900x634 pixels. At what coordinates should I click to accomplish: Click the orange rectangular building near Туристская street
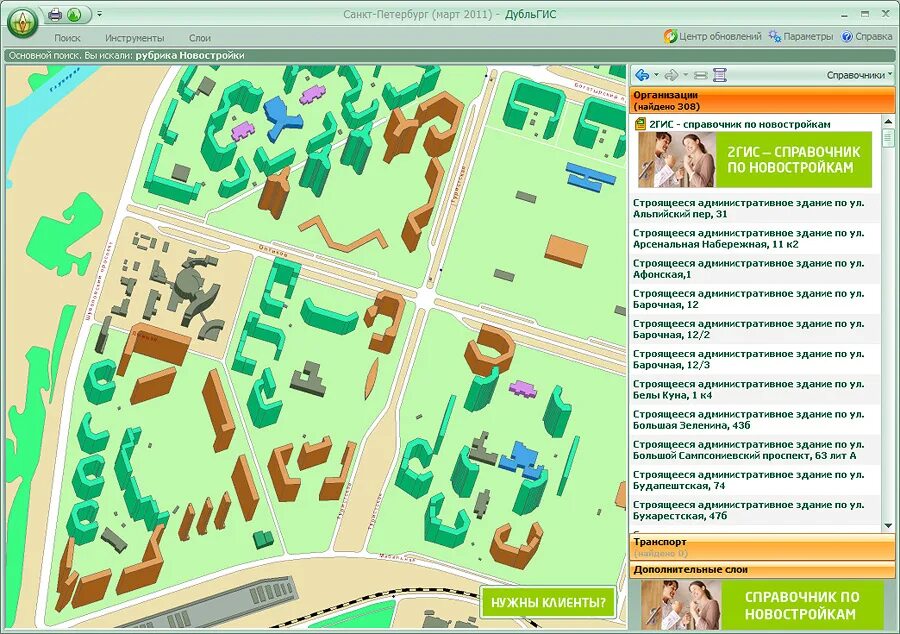567,250
